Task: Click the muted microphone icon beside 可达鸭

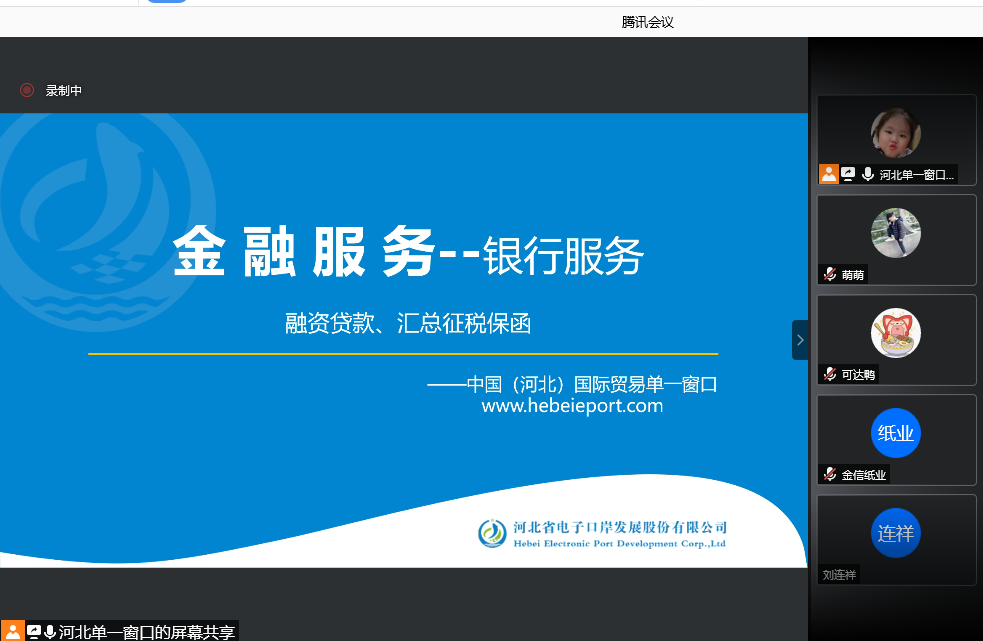Action: coord(830,374)
